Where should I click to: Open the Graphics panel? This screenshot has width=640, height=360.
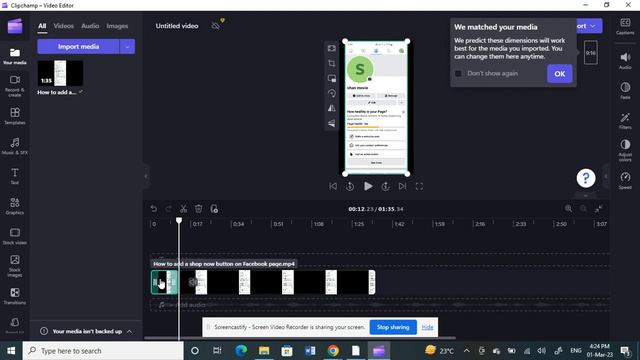point(15,206)
